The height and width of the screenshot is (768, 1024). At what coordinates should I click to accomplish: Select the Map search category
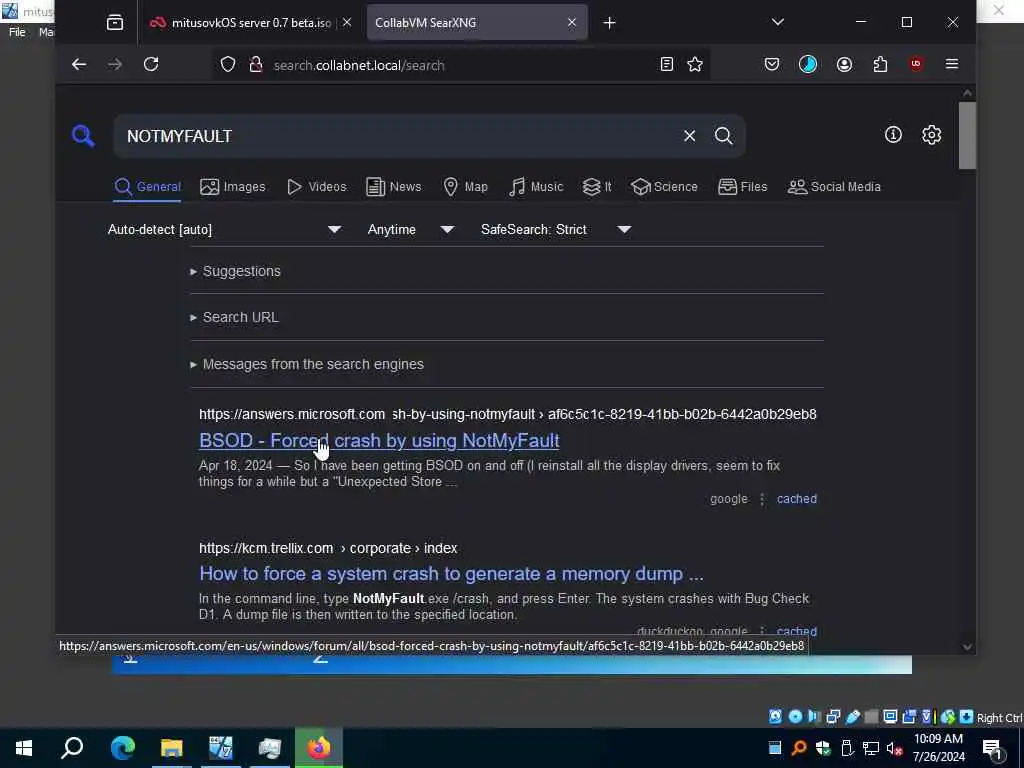[x=466, y=187]
